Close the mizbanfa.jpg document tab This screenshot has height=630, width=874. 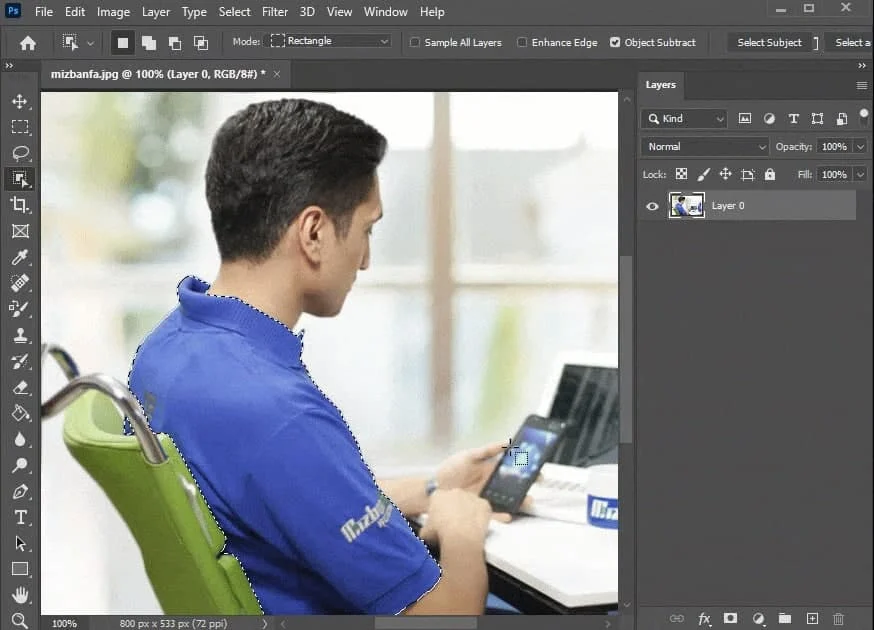(276, 74)
